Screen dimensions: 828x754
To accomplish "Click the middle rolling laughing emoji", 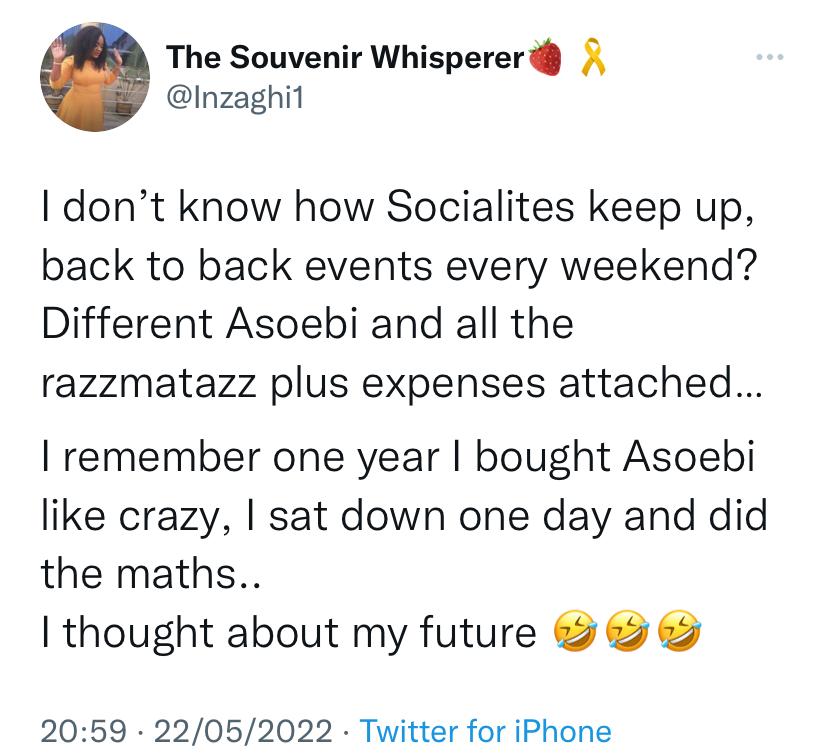I will pyautogui.click(x=627, y=632).
